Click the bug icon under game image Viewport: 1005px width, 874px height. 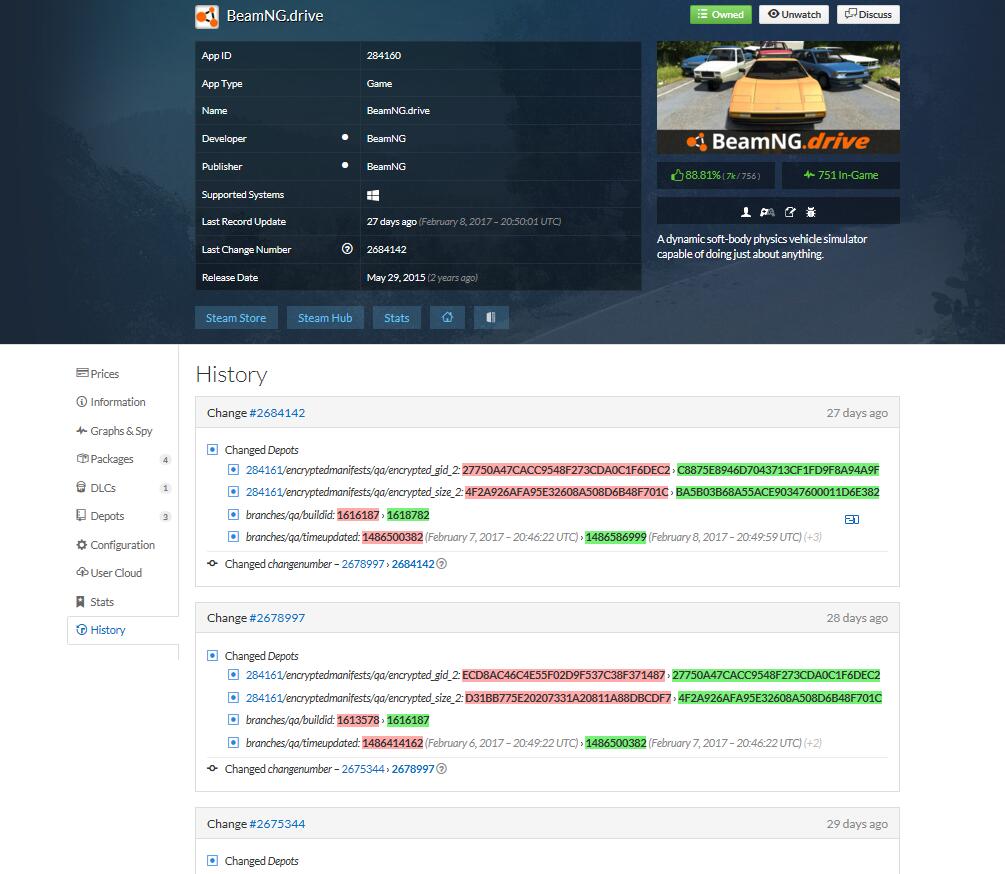pos(811,212)
